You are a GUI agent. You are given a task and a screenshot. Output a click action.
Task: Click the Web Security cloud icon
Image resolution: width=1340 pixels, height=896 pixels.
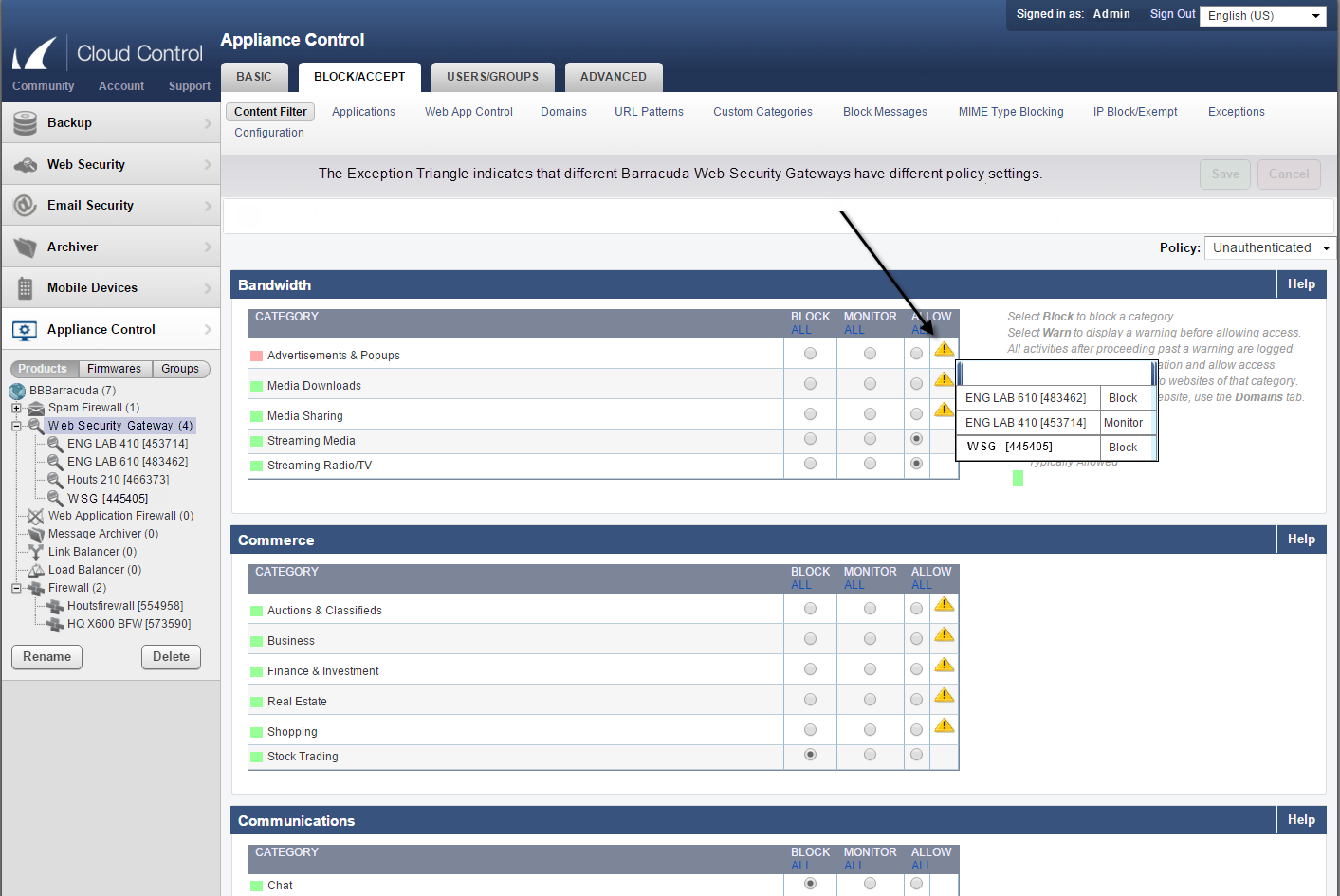[x=25, y=165]
